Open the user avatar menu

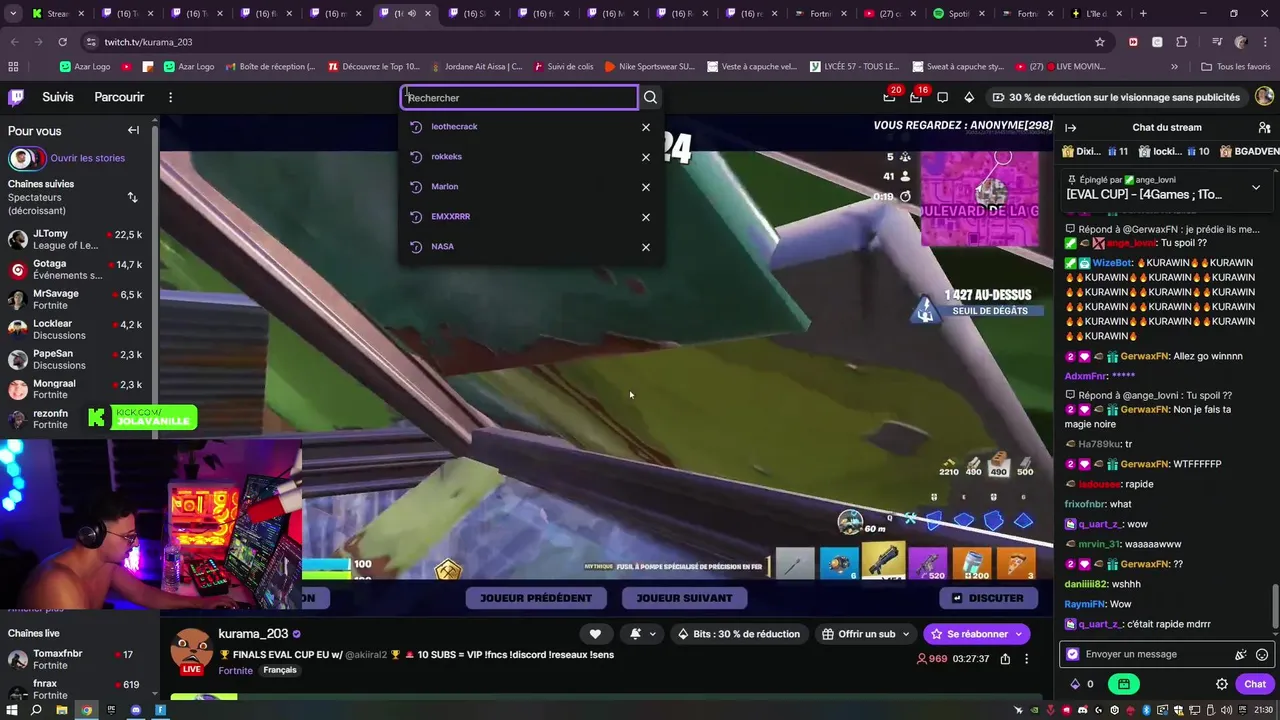(x=1264, y=97)
